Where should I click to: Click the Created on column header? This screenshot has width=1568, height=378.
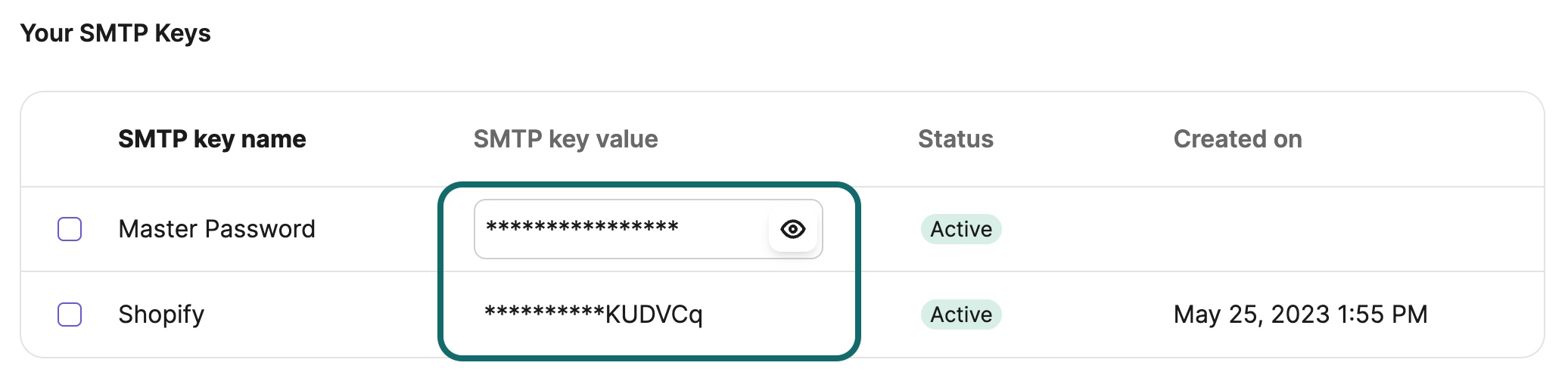click(1237, 139)
